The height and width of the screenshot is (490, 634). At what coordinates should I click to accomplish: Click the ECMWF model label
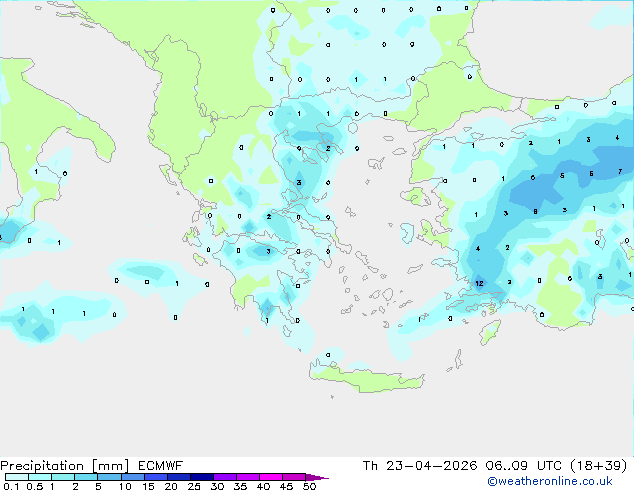160,466
